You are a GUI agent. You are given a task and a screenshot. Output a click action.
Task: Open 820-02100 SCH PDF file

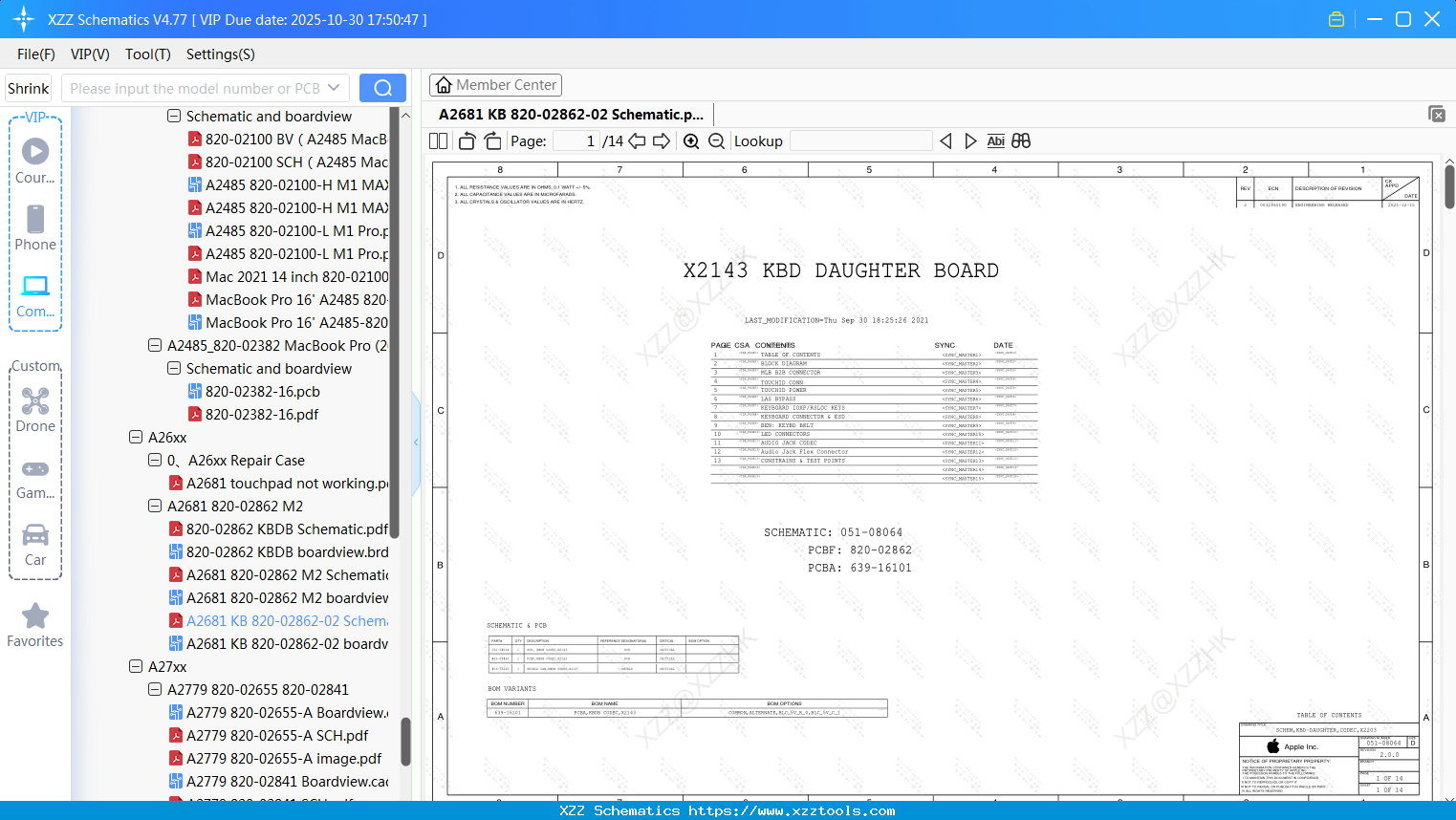(287, 162)
